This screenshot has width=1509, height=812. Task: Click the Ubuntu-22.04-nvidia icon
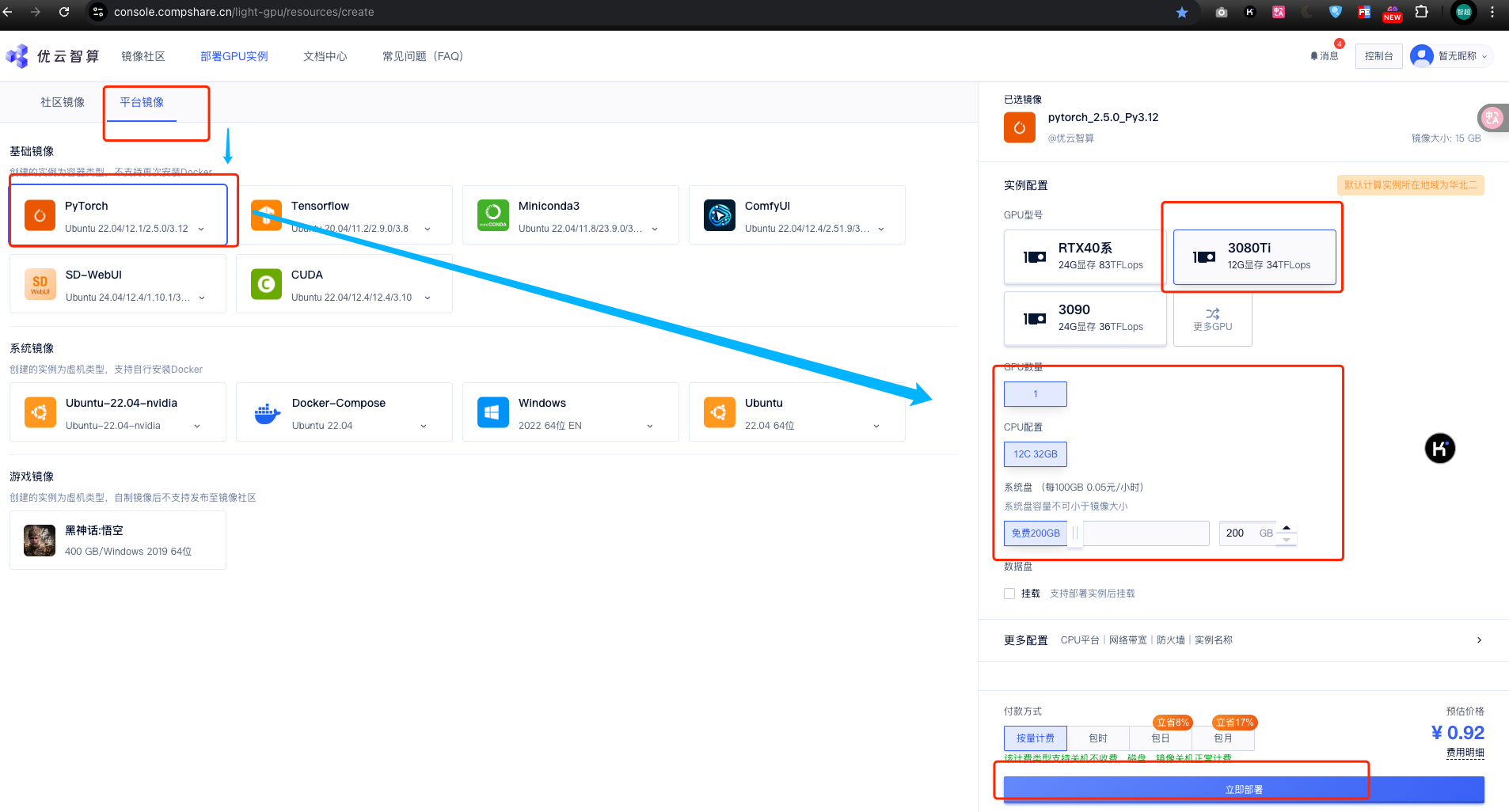coord(40,412)
